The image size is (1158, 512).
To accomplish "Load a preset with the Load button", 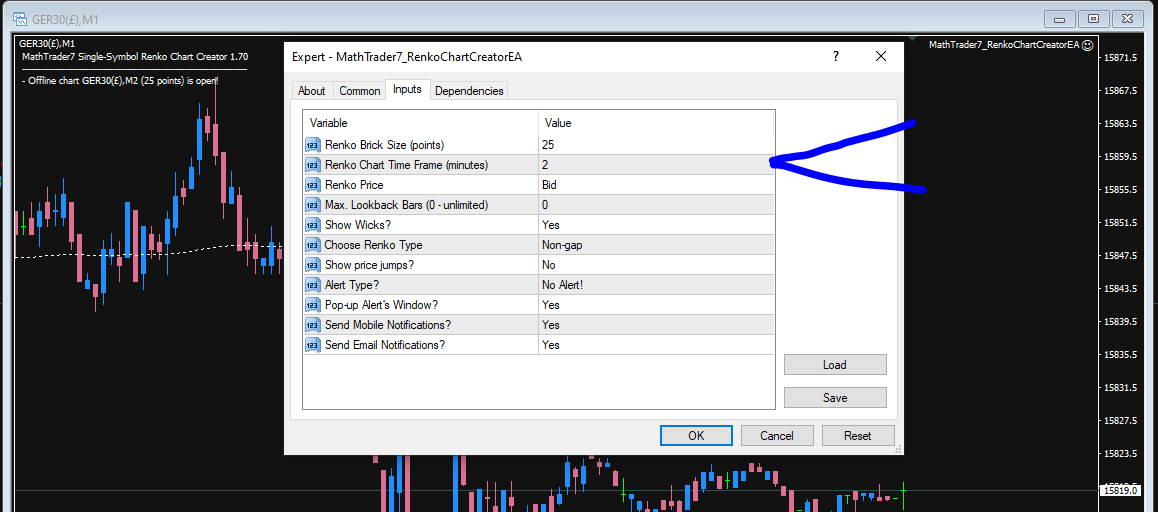I will pyautogui.click(x=835, y=364).
